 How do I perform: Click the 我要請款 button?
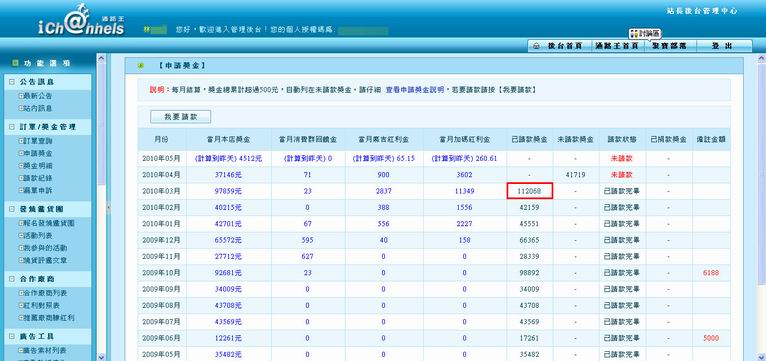(x=181, y=117)
